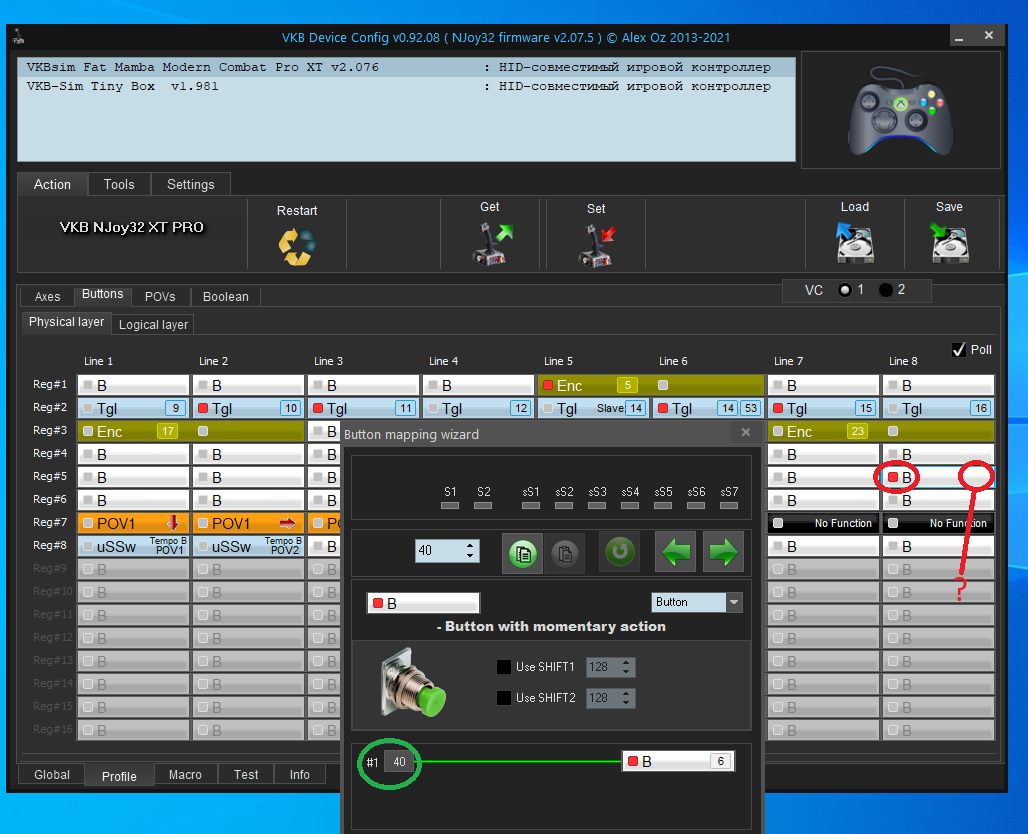Switch to the POVs tab
Screen dimensions: 1028x834
[x=160, y=296]
